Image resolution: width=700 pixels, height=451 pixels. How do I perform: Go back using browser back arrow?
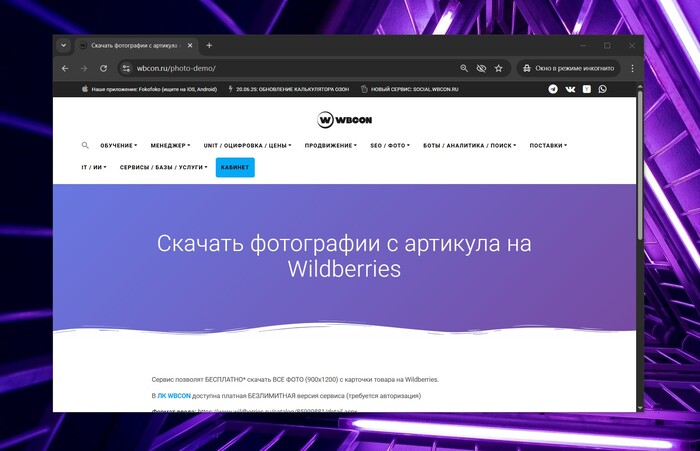click(x=65, y=68)
